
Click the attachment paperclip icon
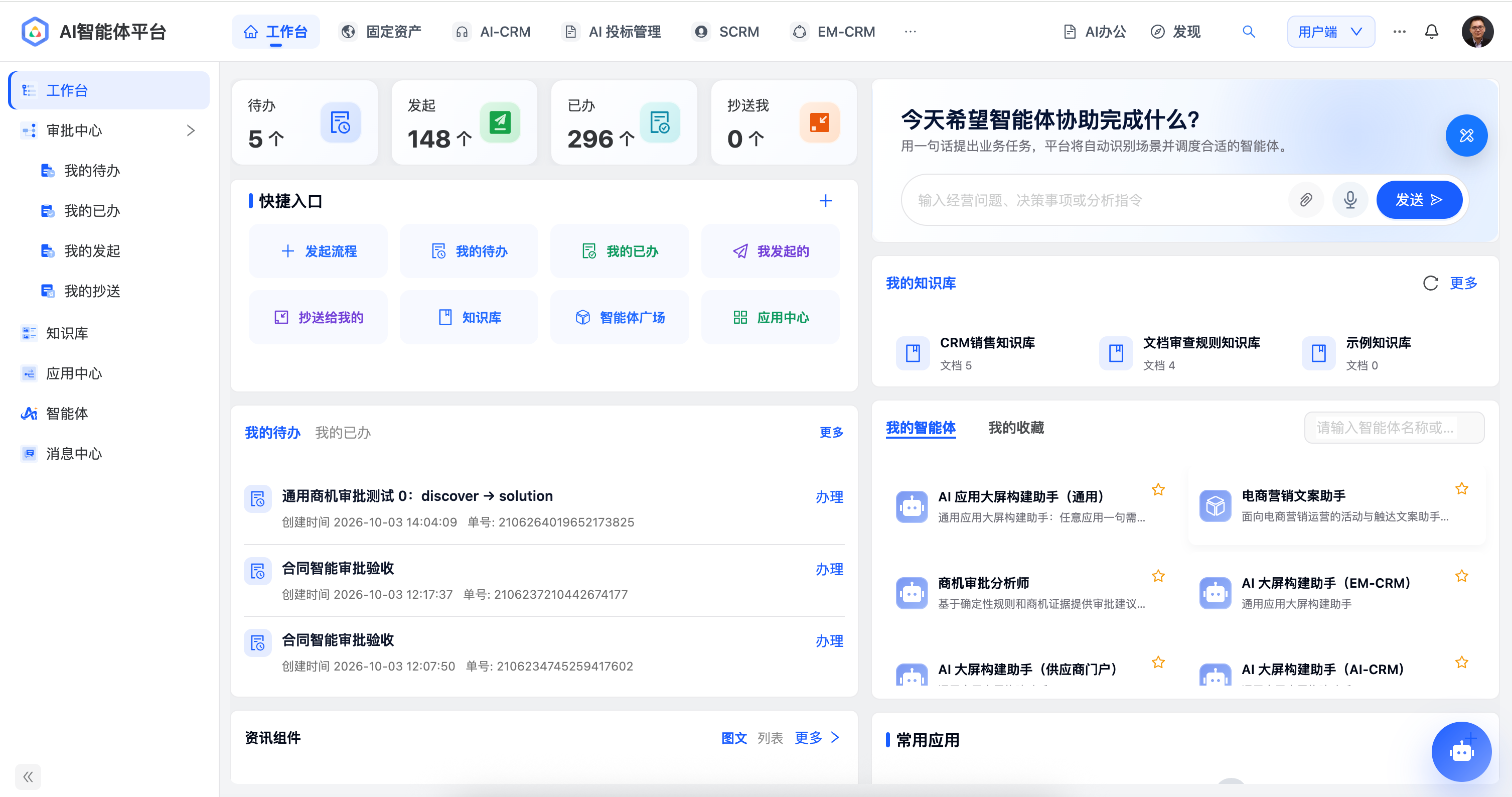[x=1305, y=200]
